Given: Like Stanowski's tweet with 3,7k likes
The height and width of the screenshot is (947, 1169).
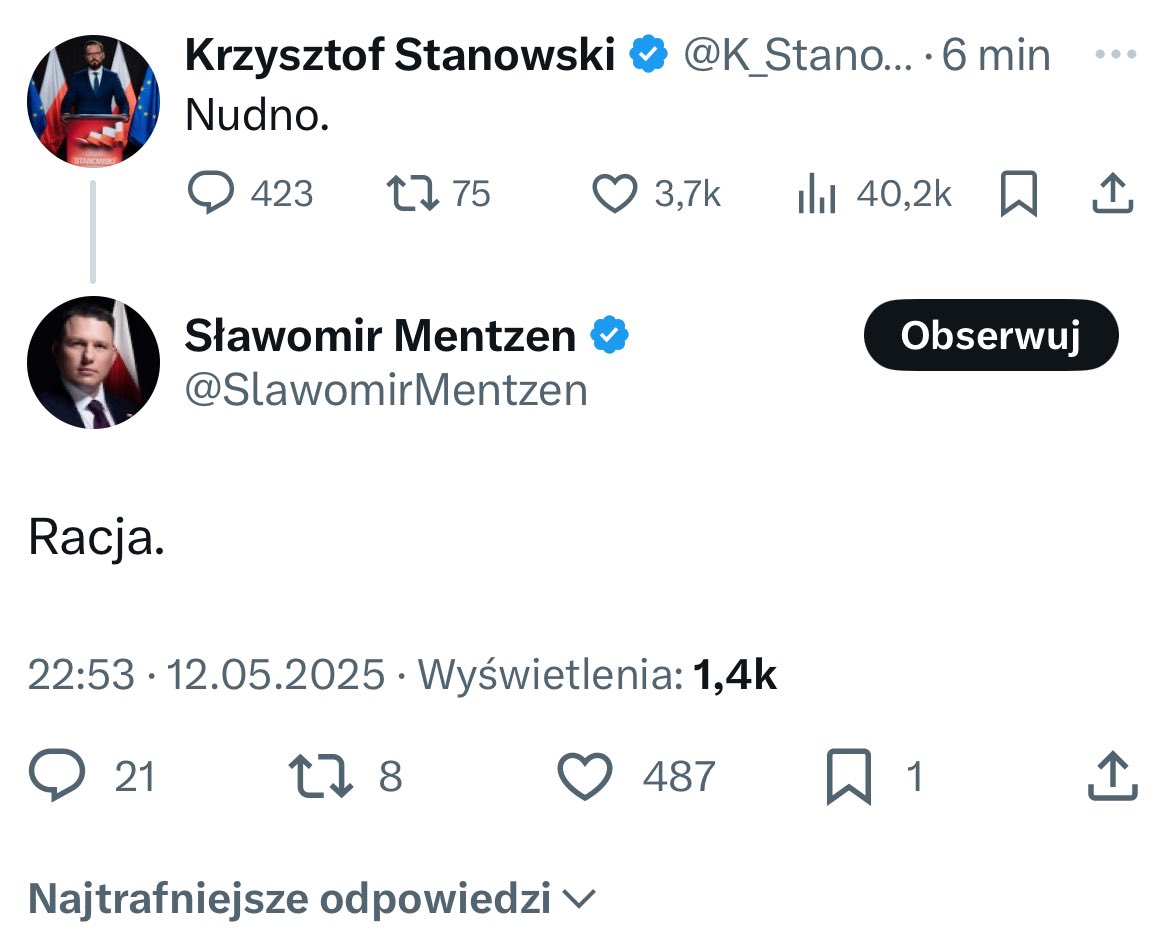Looking at the screenshot, I should point(614,193).
